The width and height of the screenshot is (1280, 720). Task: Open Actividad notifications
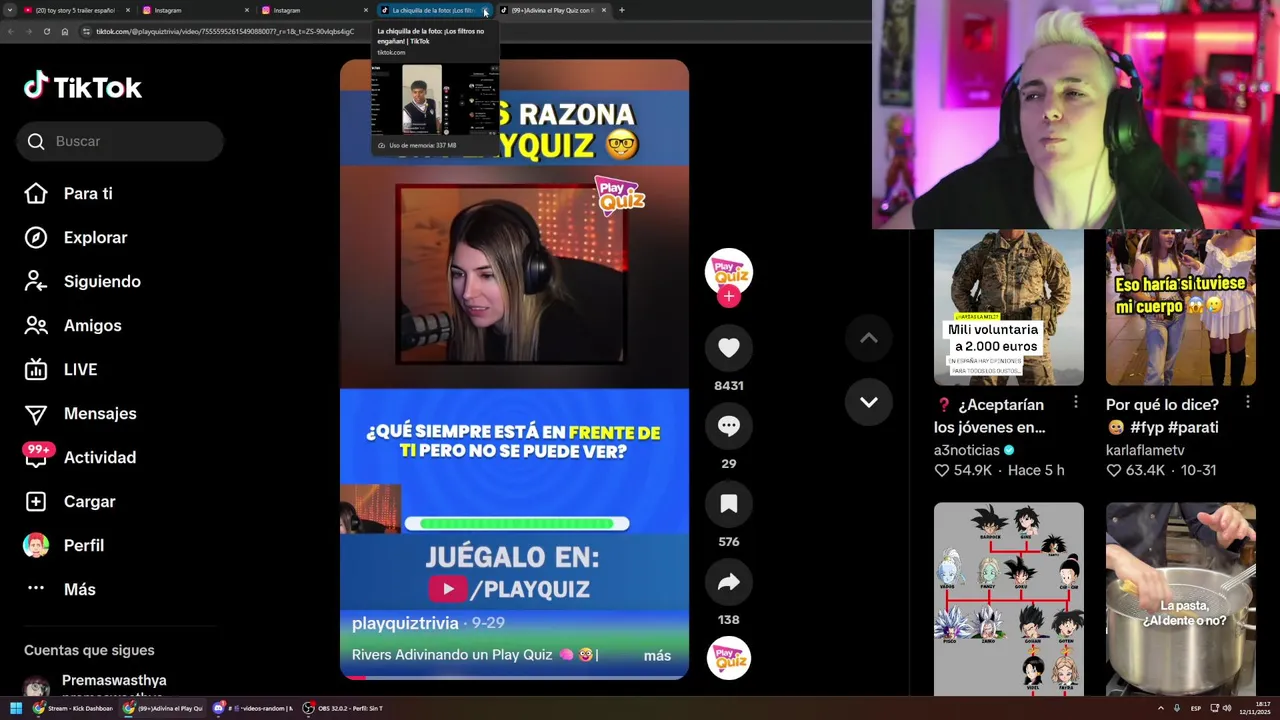pos(100,457)
